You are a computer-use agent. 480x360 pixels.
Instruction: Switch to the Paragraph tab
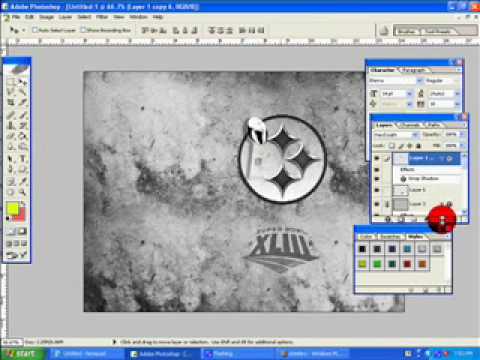(413, 70)
